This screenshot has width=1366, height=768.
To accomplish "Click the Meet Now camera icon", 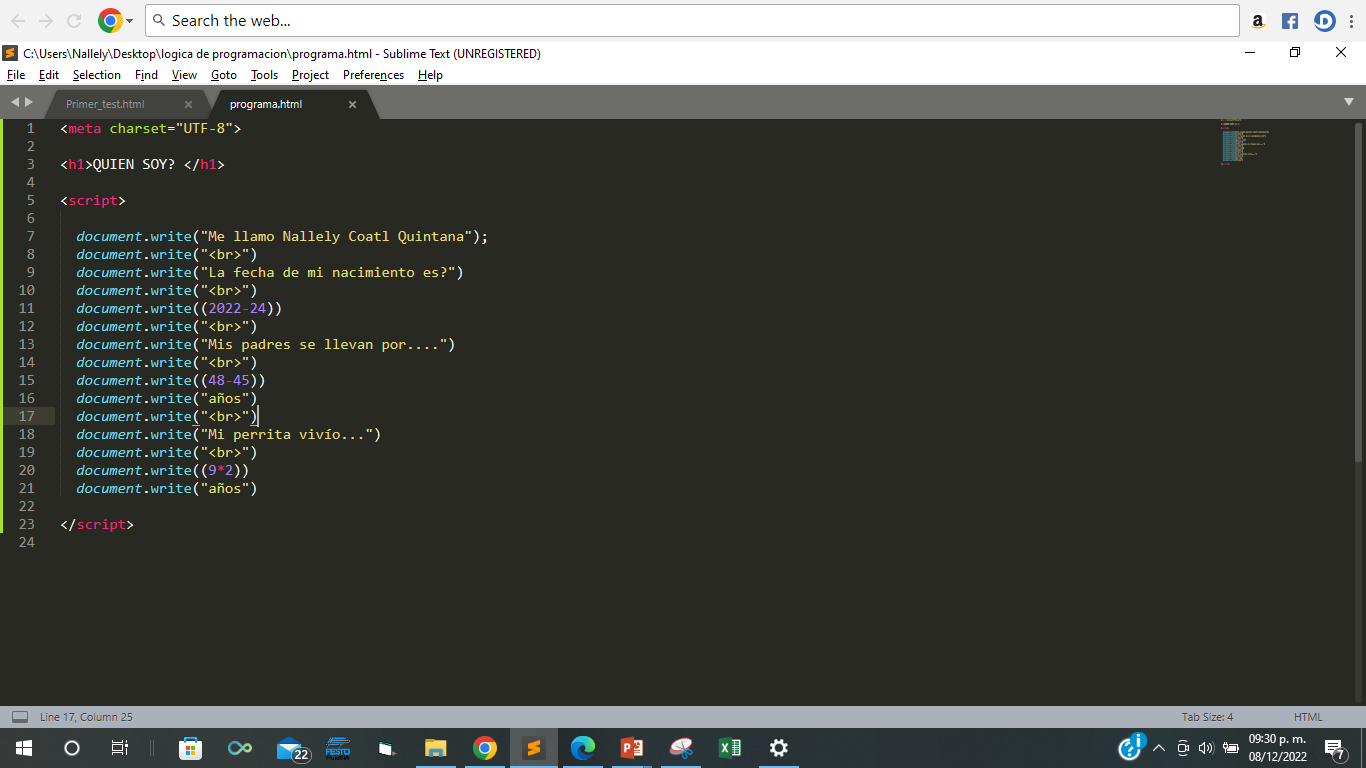I will click(x=1183, y=748).
